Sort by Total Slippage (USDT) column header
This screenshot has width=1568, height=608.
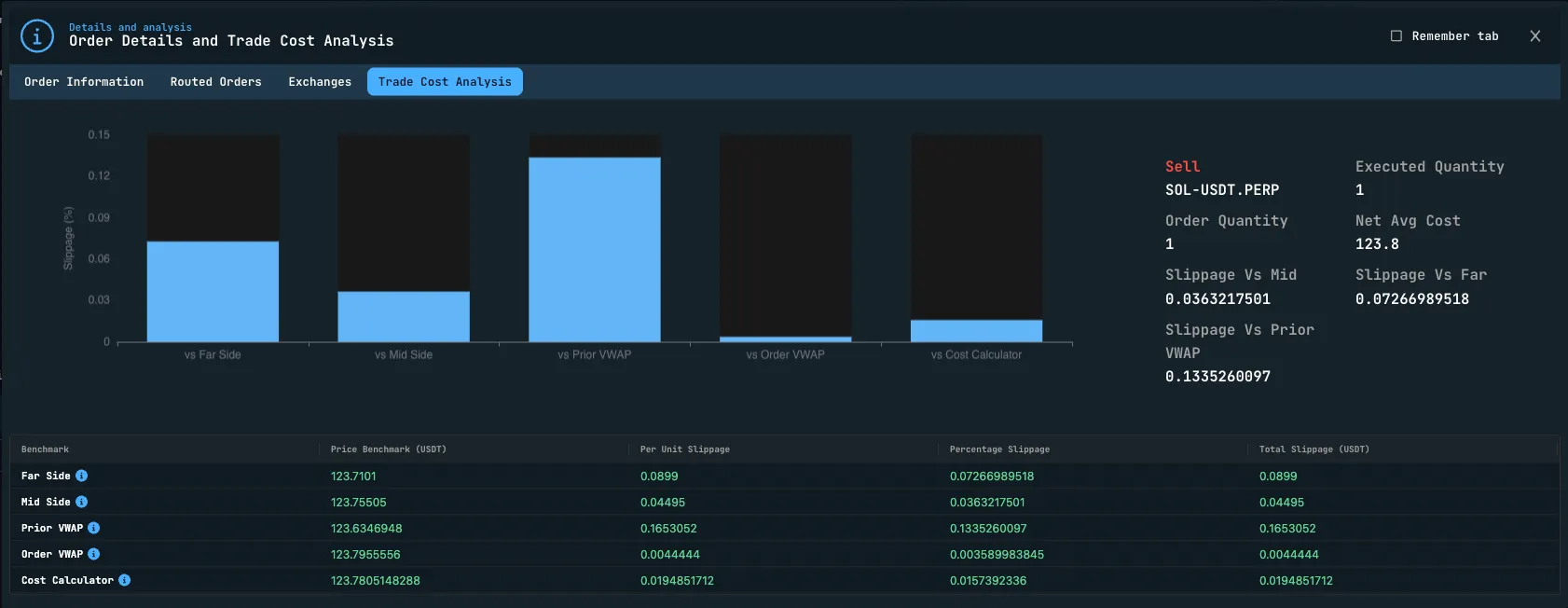[x=1314, y=449]
